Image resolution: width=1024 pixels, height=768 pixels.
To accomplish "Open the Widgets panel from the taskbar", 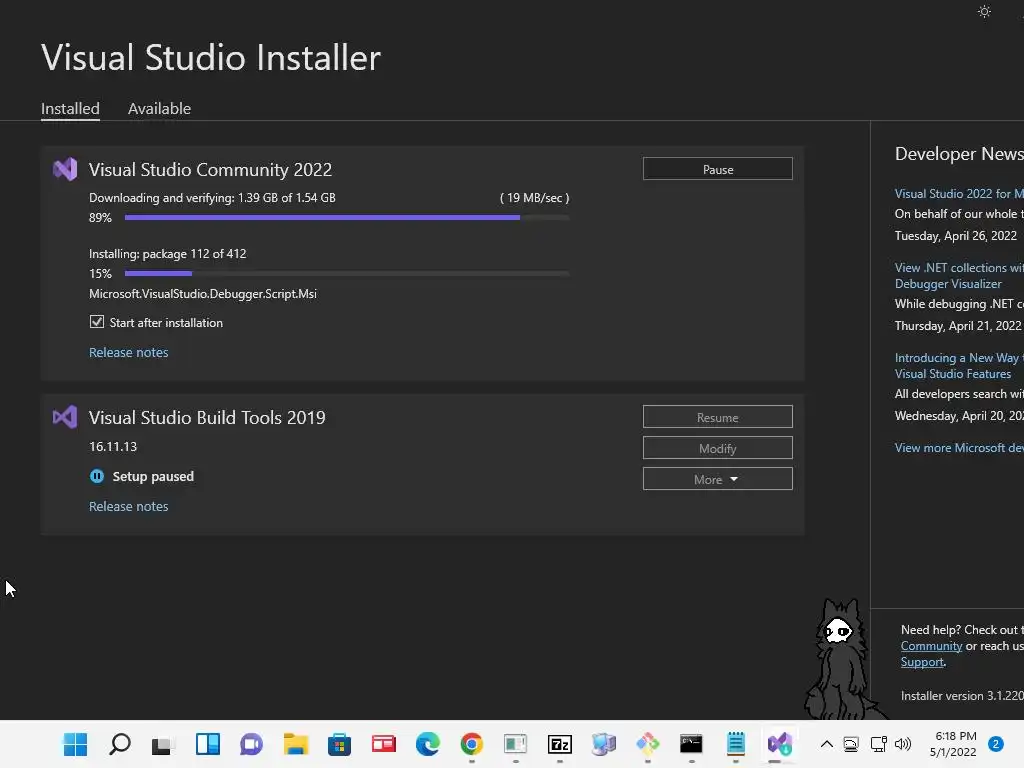I will click(x=208, y=744).
